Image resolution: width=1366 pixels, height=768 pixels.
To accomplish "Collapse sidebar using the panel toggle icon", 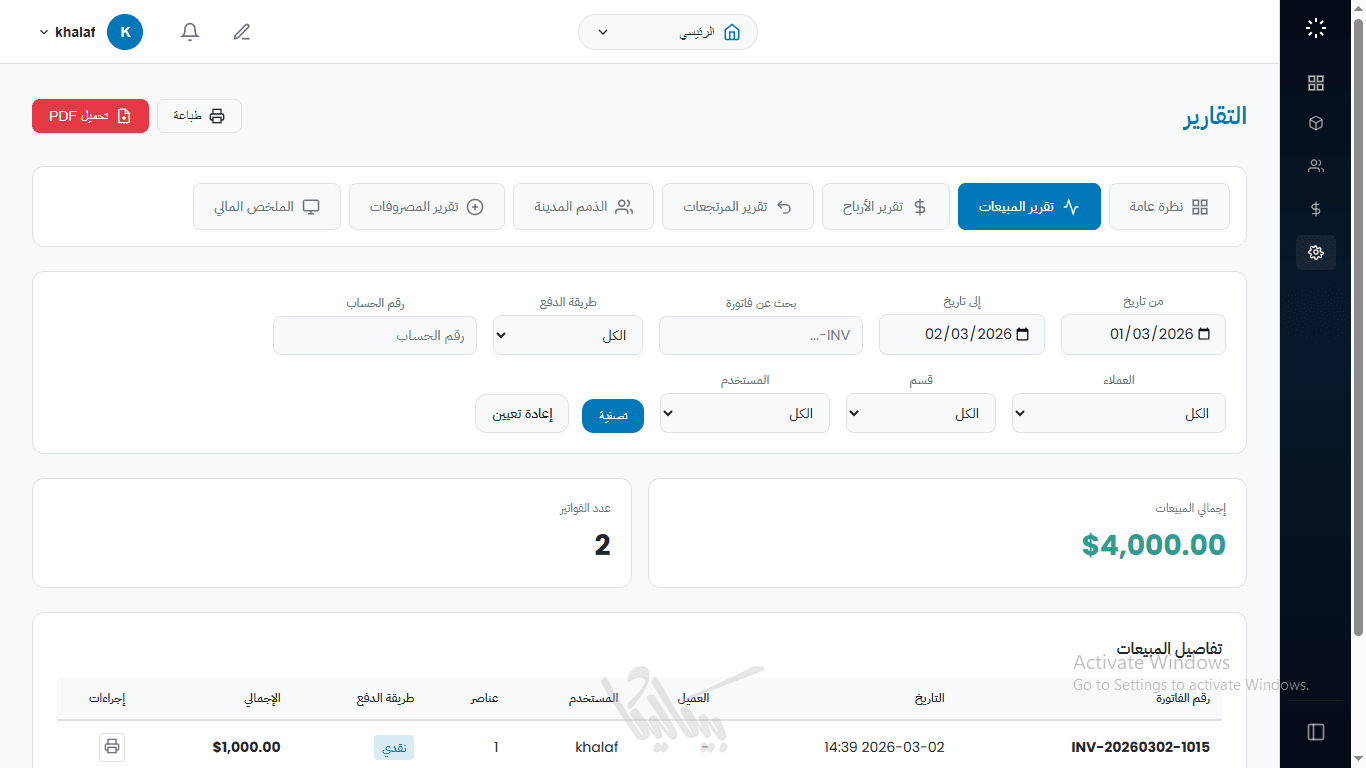I will 1316,732.
